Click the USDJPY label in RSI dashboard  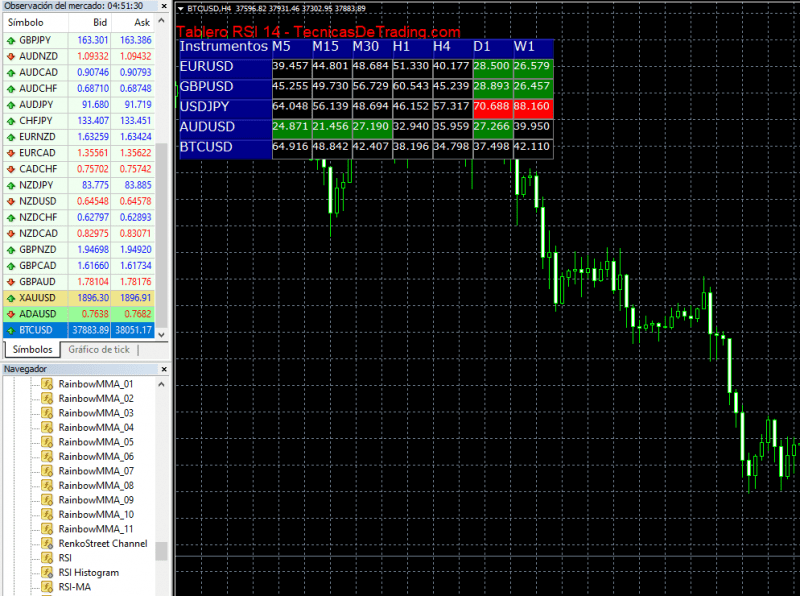click(205, 107)
